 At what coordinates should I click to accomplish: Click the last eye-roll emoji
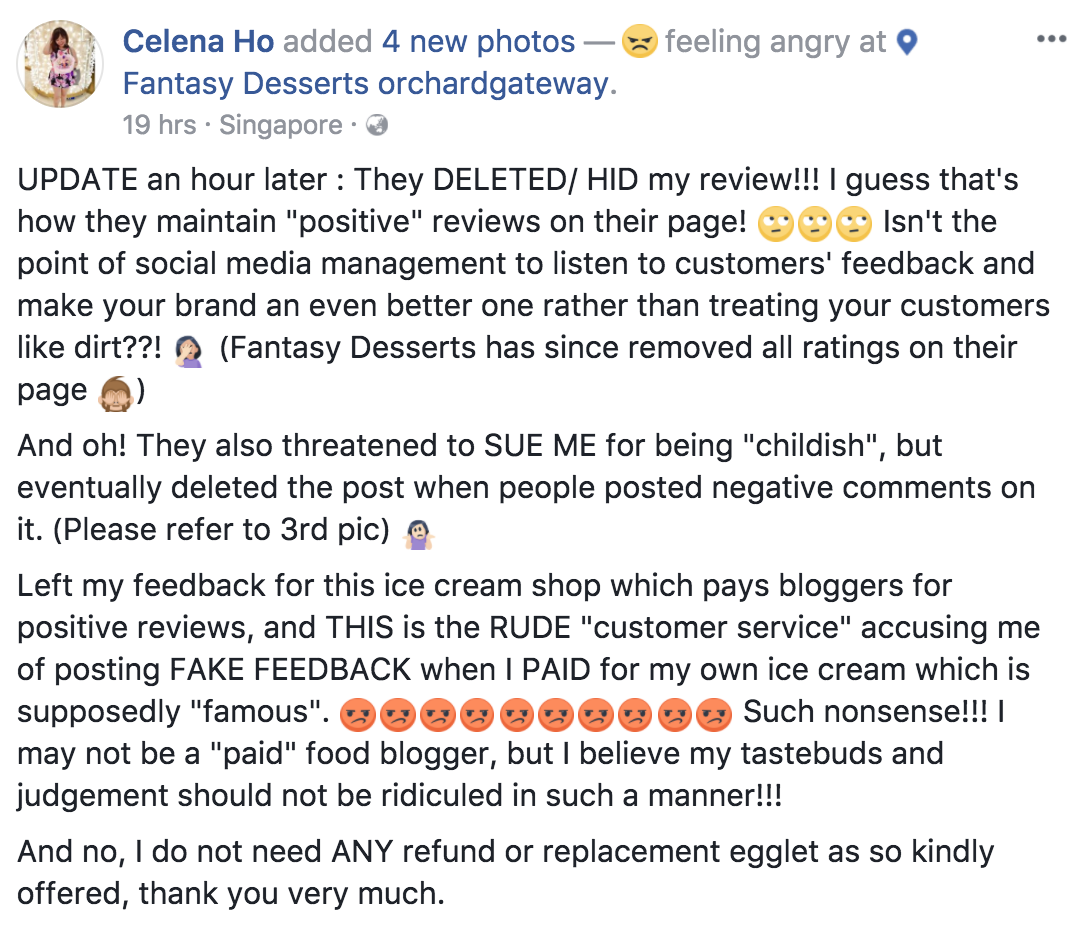(x=854, y=225)
